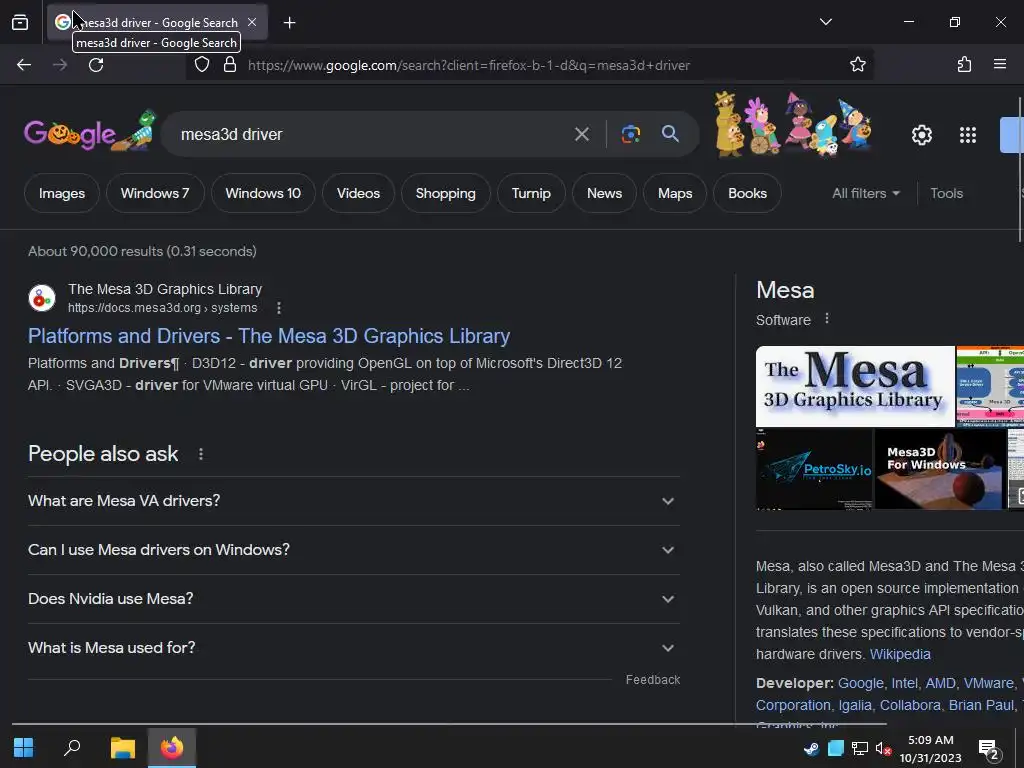Unmute the system tray volume icon
Viewport: 1024px width, 768px height.
click(x=883, y=748)
